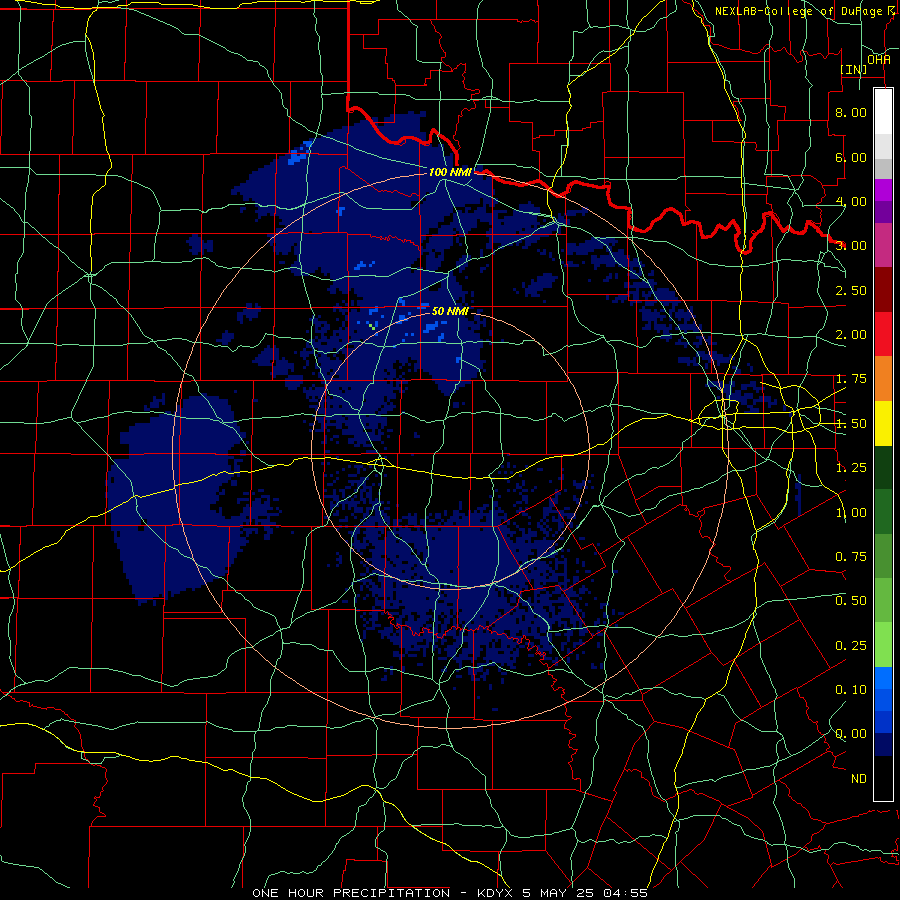The width and height of the screenshot is (900, 900).
Task: Select the bright red legend swatch
Action: tap(883, 334)
